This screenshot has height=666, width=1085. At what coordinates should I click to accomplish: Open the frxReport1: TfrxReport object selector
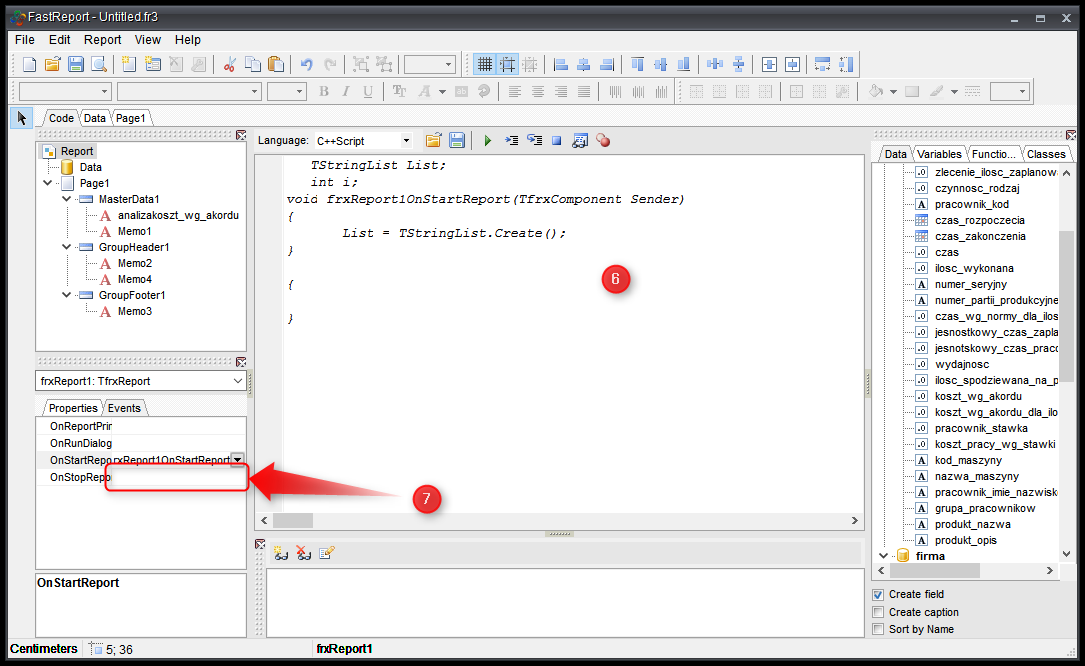click(140, 381)
